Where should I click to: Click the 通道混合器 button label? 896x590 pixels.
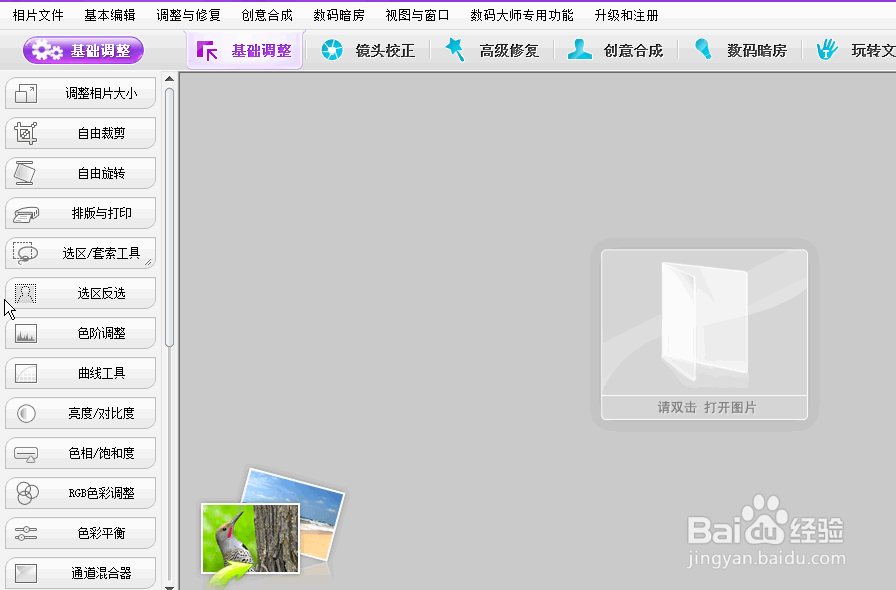[x=101, y=573]
